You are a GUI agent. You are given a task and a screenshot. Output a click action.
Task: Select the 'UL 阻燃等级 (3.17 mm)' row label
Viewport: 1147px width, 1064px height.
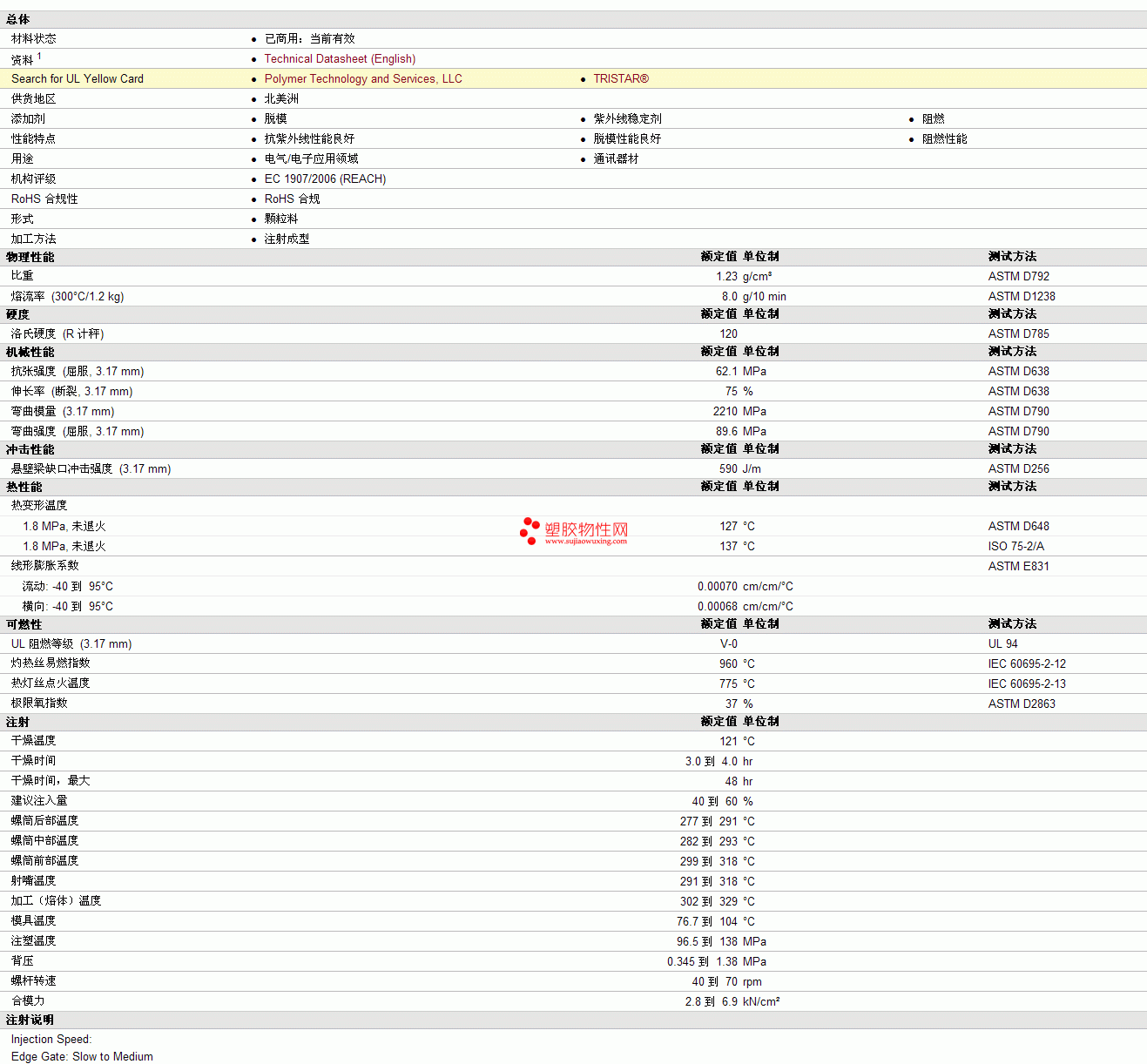coord(71,643)
